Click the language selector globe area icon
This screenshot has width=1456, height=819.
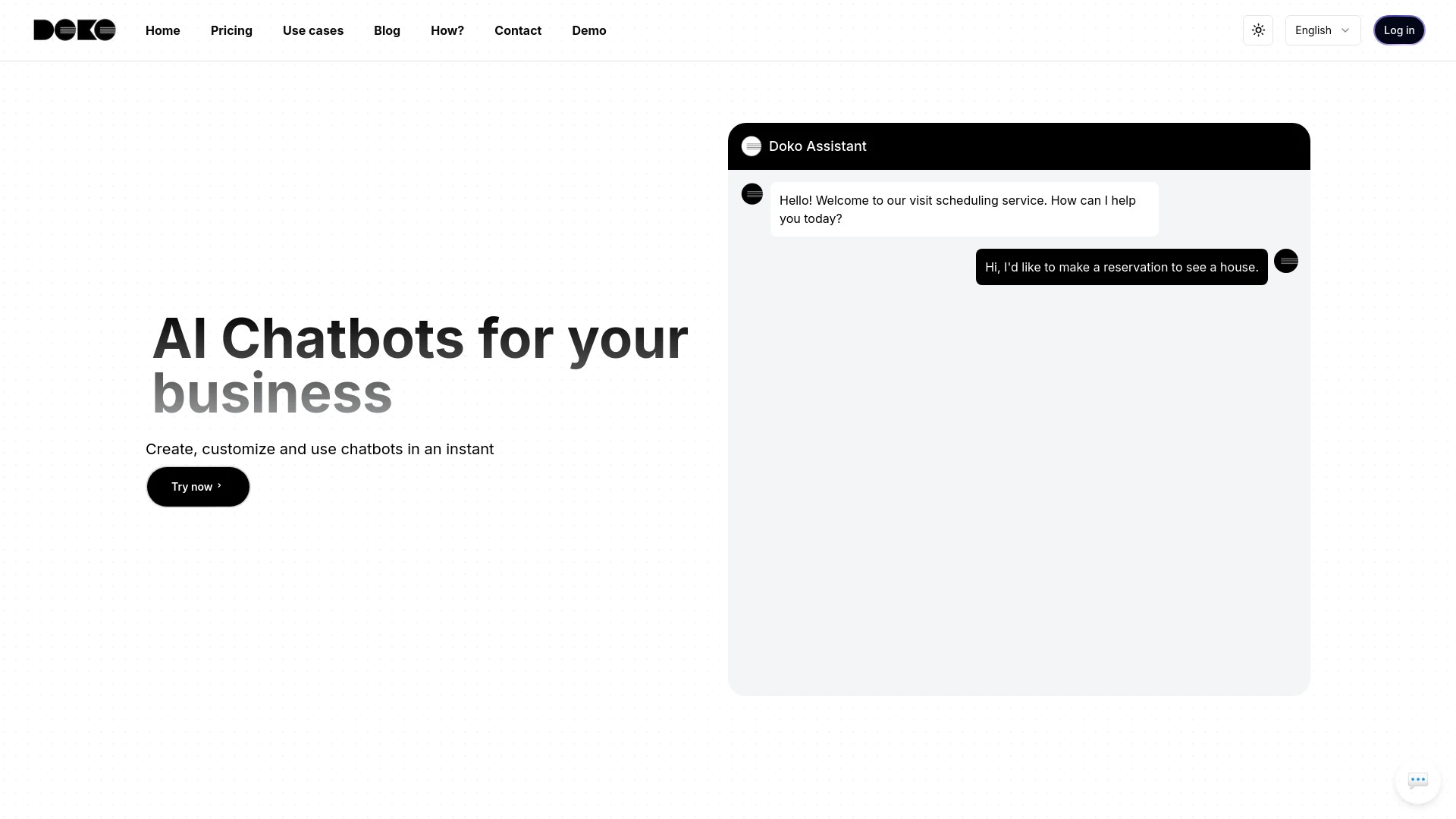tap(1322, 30)
